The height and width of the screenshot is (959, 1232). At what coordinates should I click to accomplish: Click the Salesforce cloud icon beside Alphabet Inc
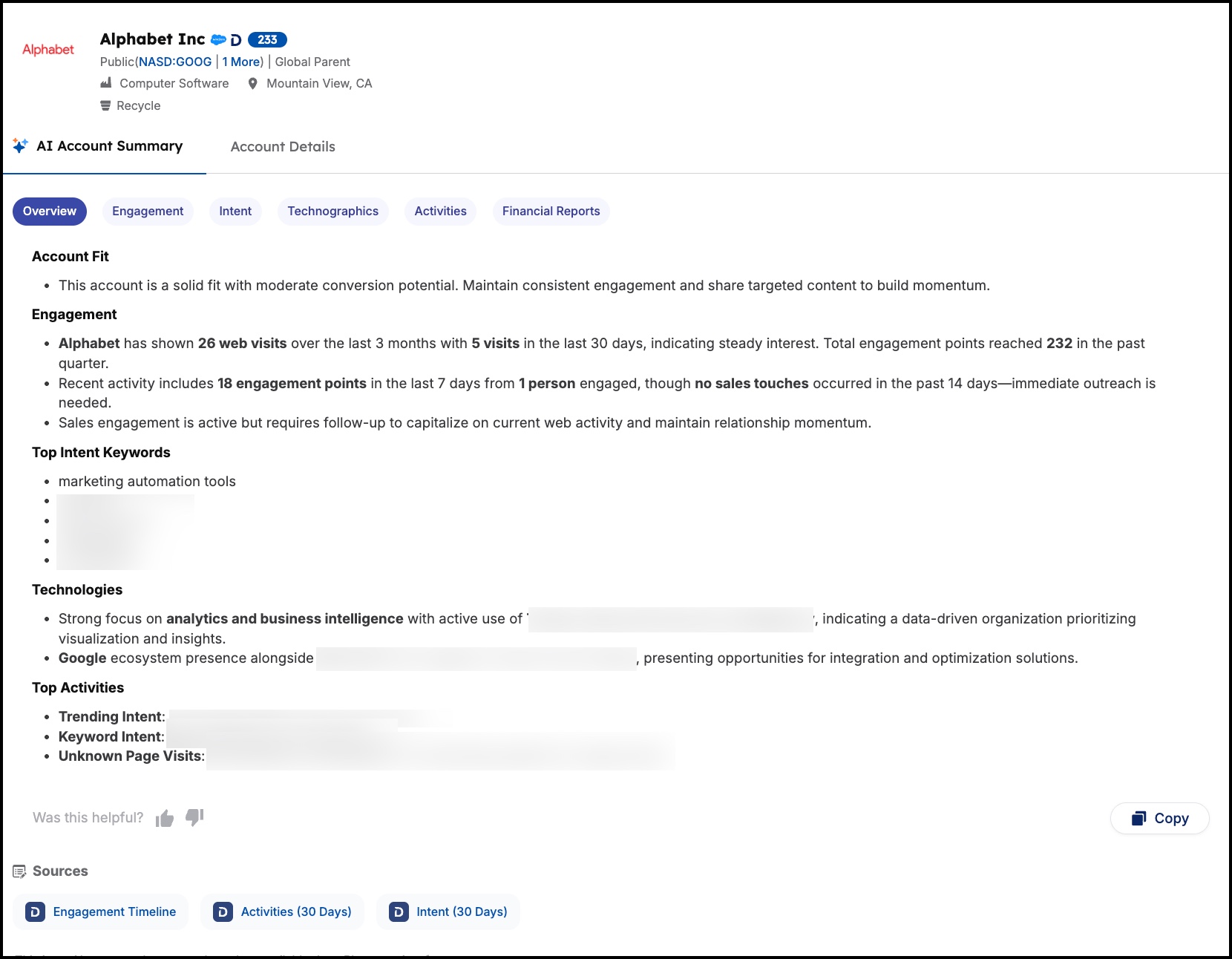coord(218,39)
